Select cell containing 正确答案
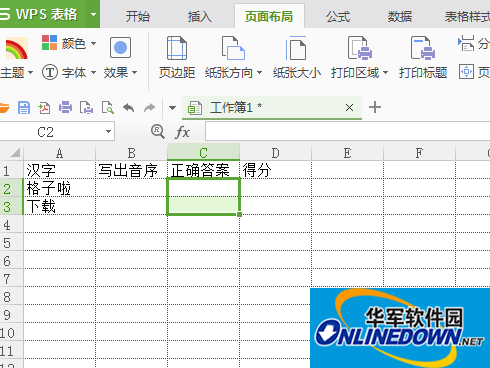The height and width of the screenshot is (368, 490). pyautogui.click(x=204, y=170)
